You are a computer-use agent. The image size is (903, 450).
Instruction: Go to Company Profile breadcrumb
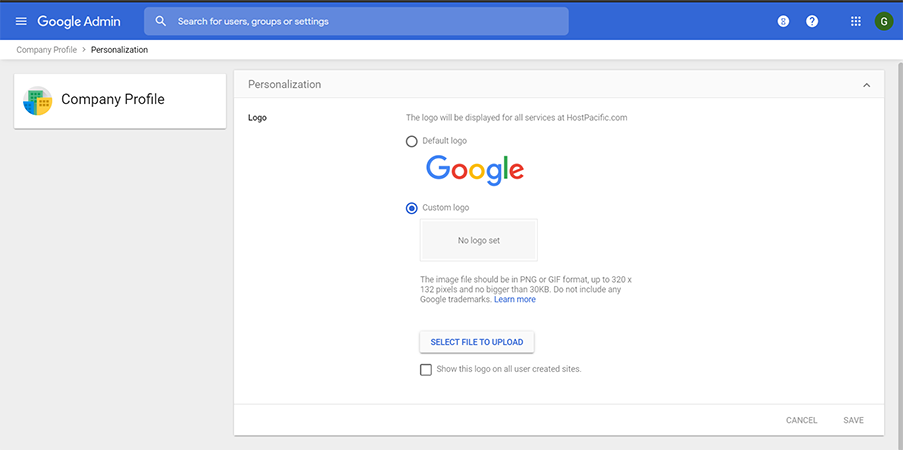[47, 50]
